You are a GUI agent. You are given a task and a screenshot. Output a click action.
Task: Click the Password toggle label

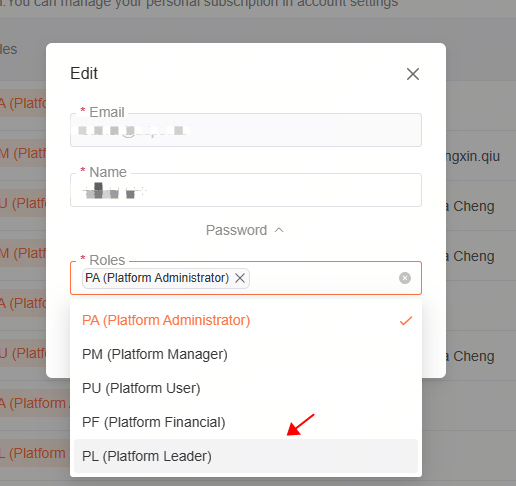[236, 230]
